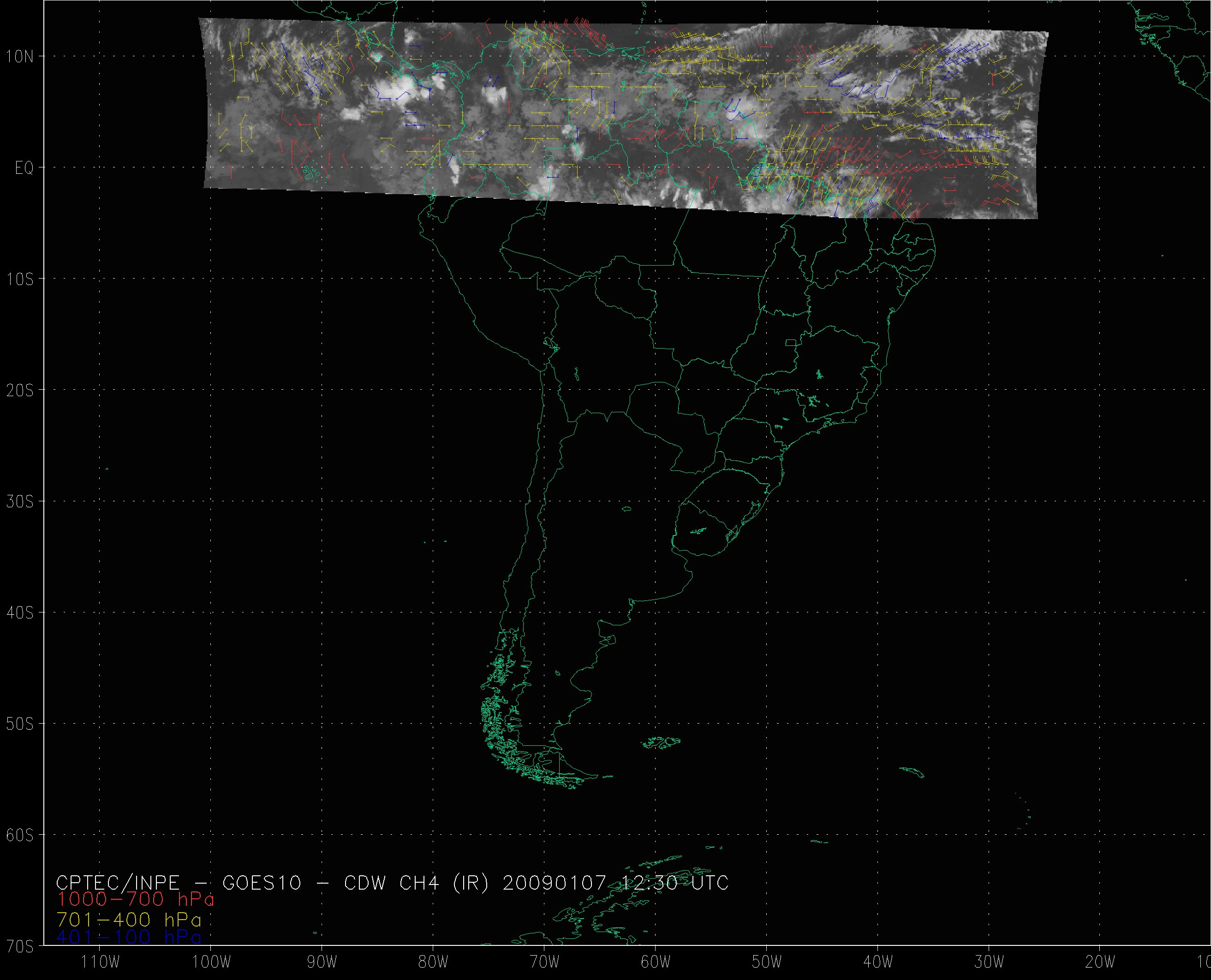Click the 701-400 hPa yellow legend label
This screenshot has width=1211, height=980.
tap(129, 920)
